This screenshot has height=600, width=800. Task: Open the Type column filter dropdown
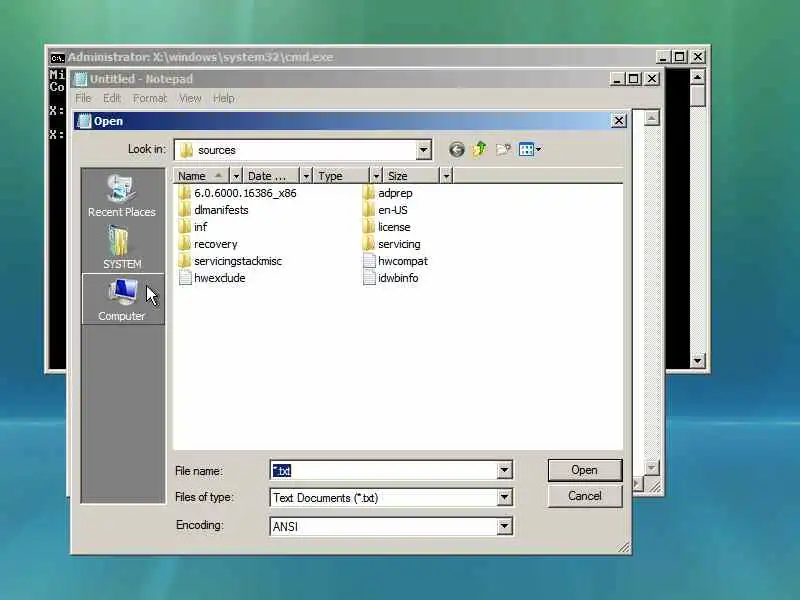376,176
